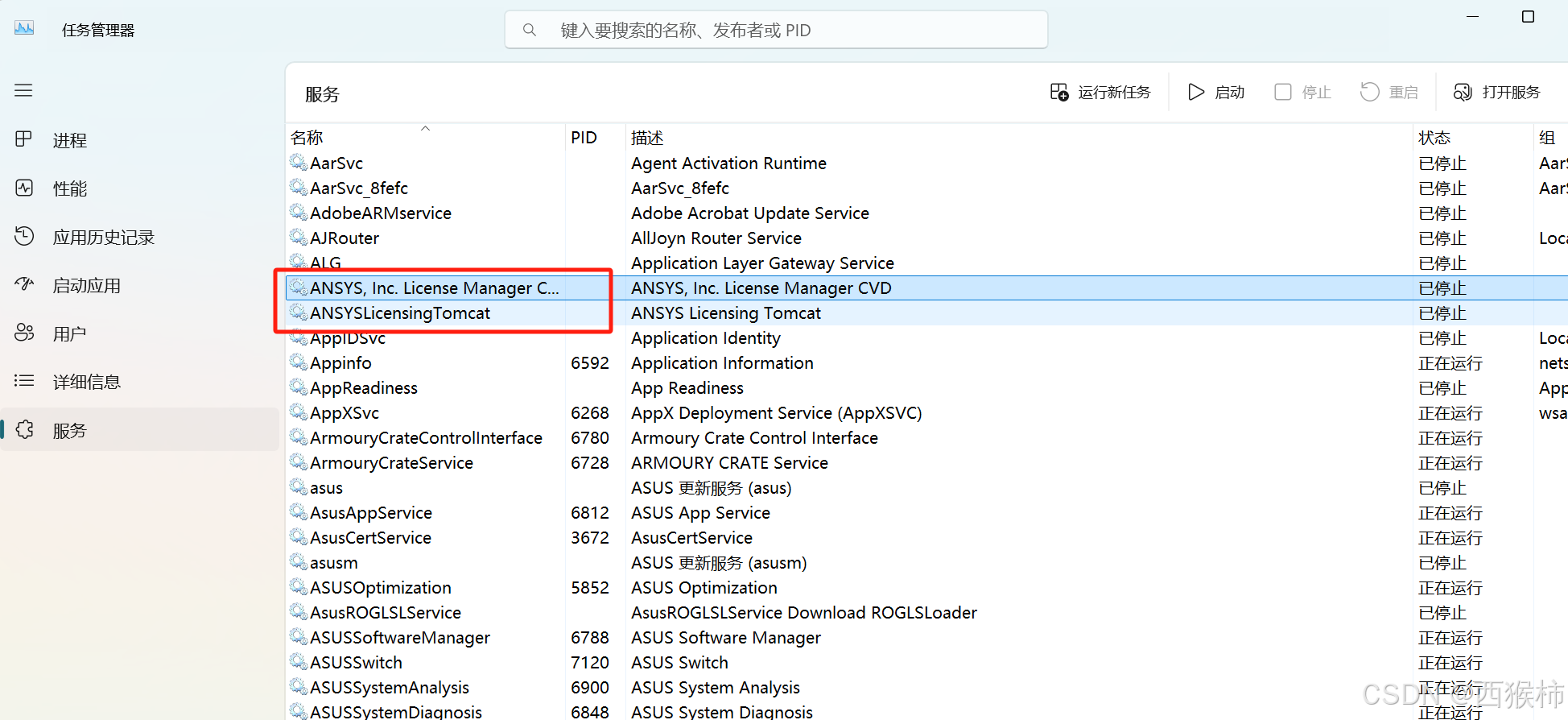Viewport: 1568px width, 720px height.
Task: Click the 启动 (Start) service button
Action: [x=1216, y=92]
